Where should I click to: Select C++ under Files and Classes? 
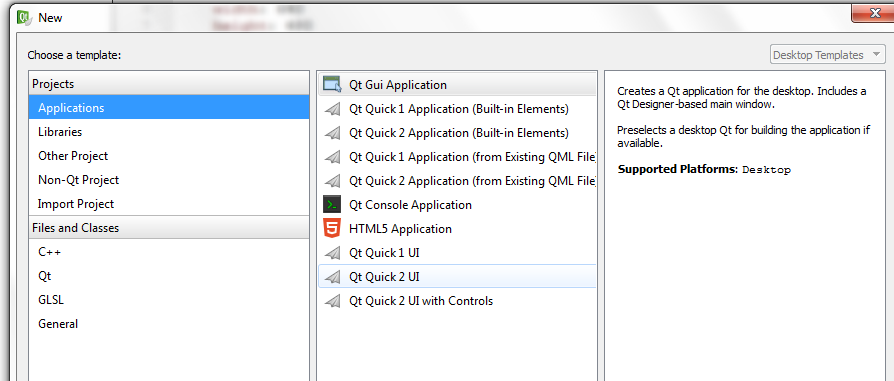[169, 252]
